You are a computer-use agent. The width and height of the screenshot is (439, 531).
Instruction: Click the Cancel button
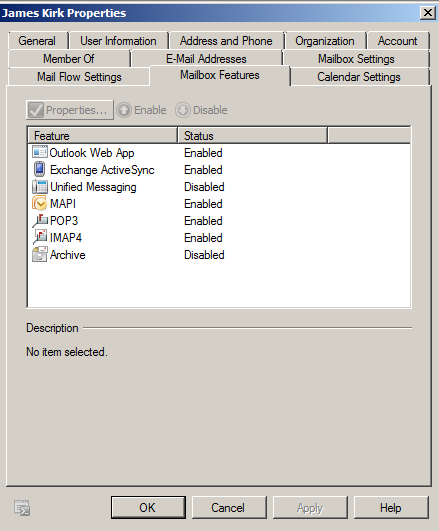[229, 508]
